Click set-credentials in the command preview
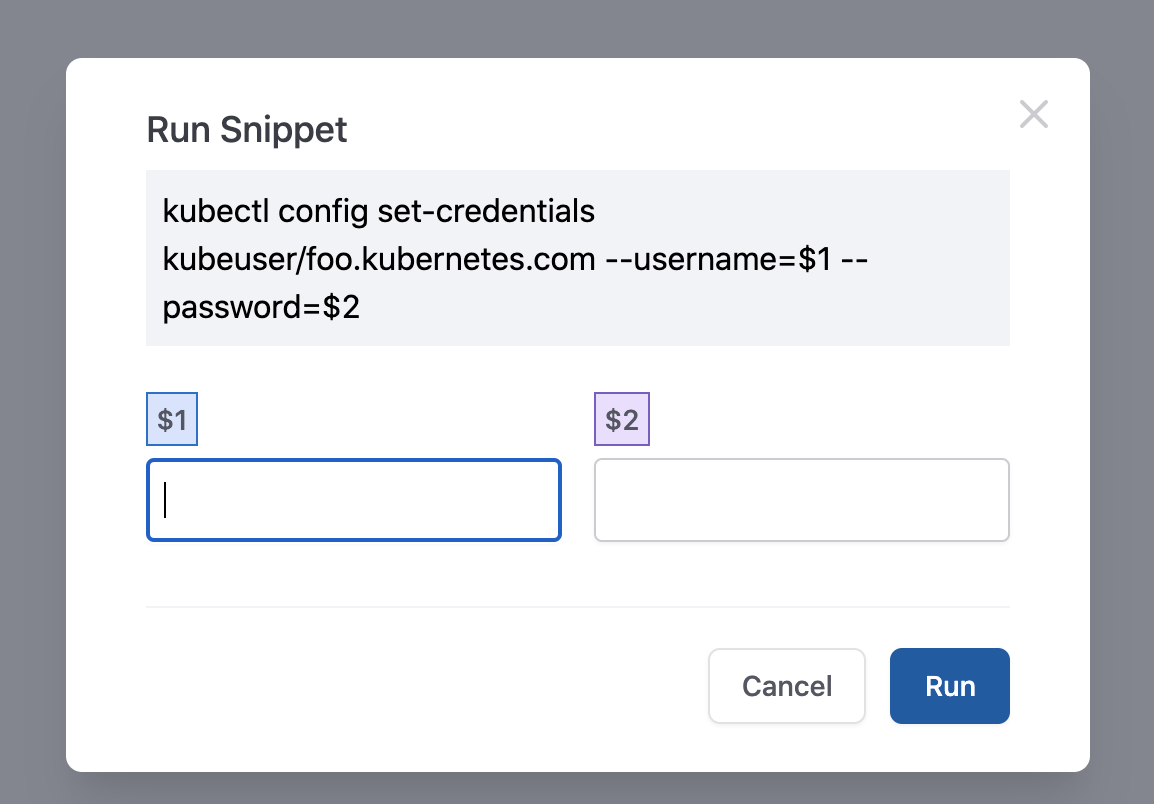This screenshot has height=804, width=1154. pos(486,211)
